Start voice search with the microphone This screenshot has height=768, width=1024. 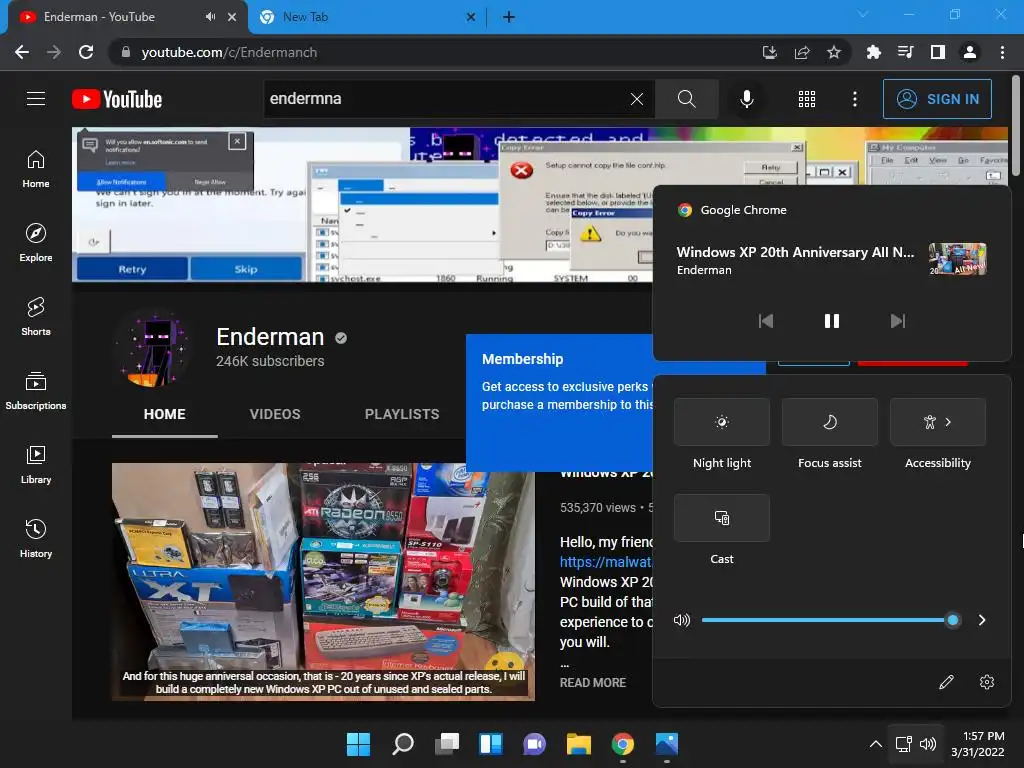746,99
